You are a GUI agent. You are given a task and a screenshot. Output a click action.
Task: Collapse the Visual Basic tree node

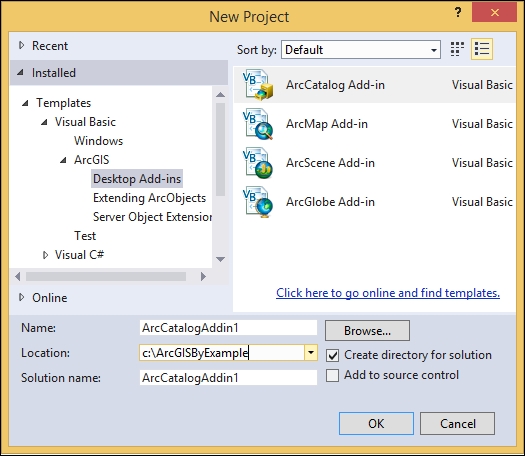click(44, 122)
